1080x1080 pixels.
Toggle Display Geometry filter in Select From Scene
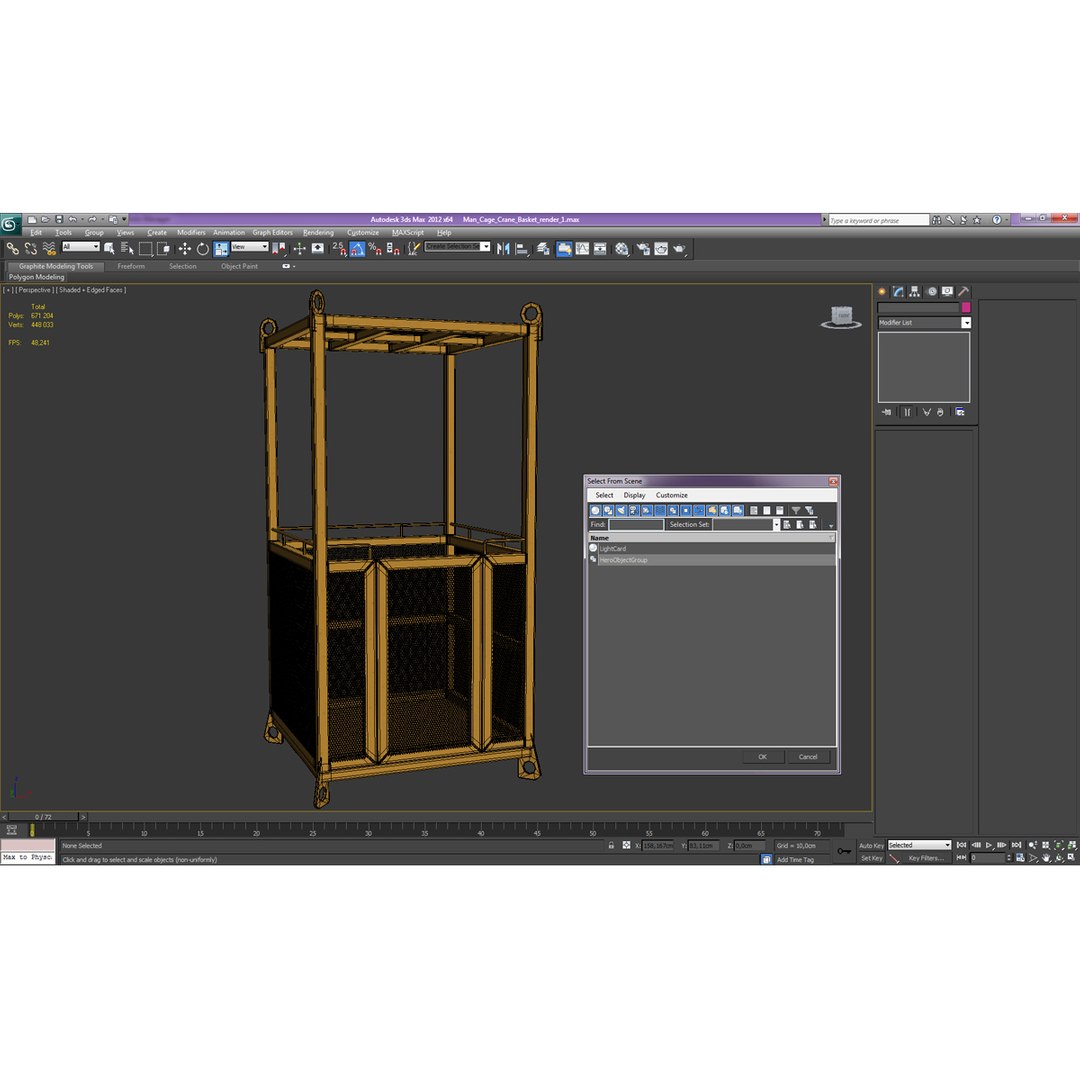pos(595,510)
